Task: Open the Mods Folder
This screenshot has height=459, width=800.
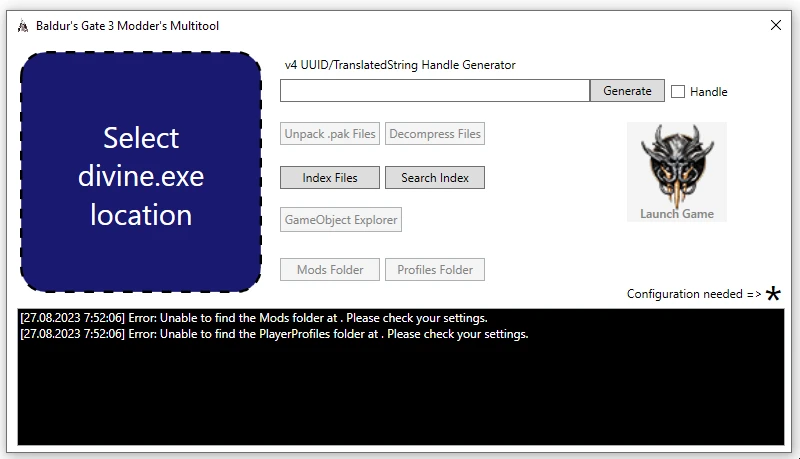Action: tap(330, 269)
